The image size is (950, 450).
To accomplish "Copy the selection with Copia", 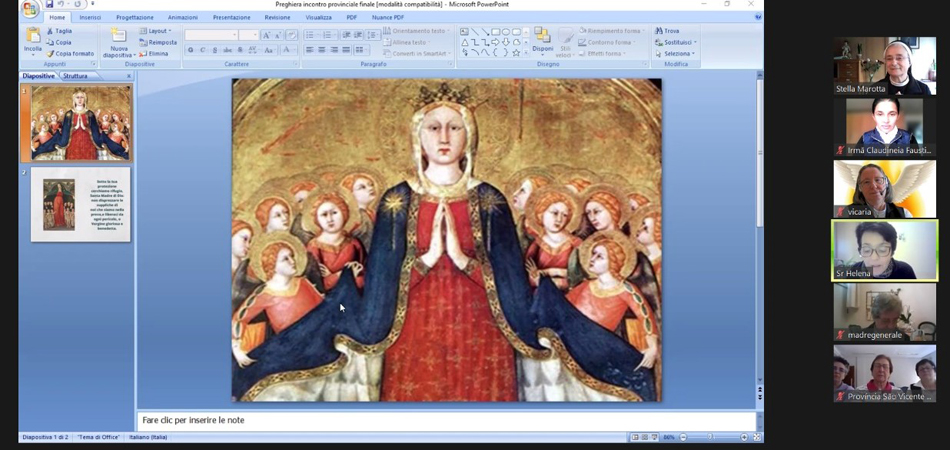I will (59, 42).
